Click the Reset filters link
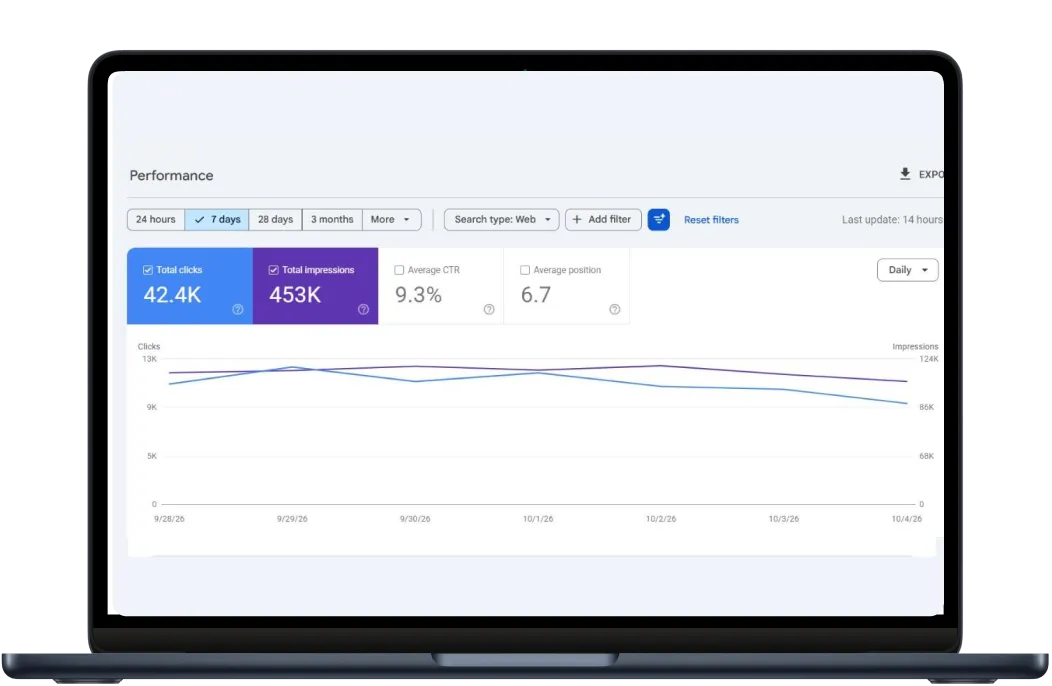The image size is (1052, 686). pyautogui.click(x=711, y=220)
